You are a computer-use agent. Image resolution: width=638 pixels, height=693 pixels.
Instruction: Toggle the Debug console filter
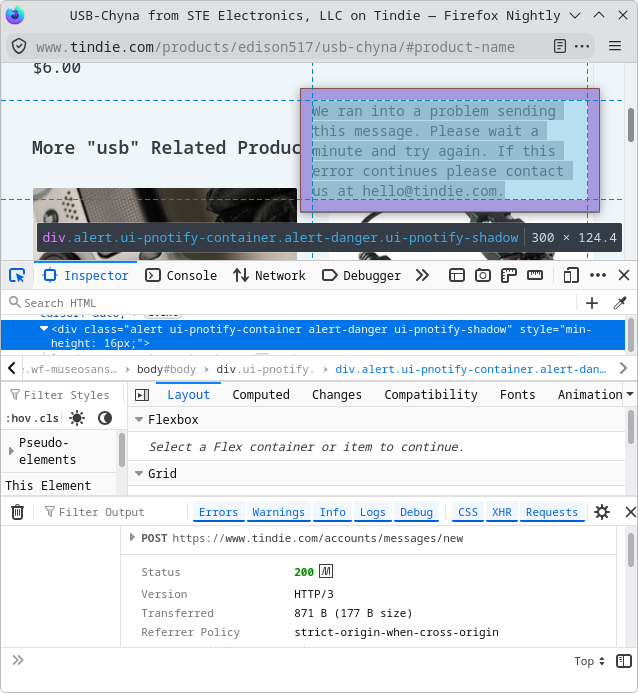[416, 512]
